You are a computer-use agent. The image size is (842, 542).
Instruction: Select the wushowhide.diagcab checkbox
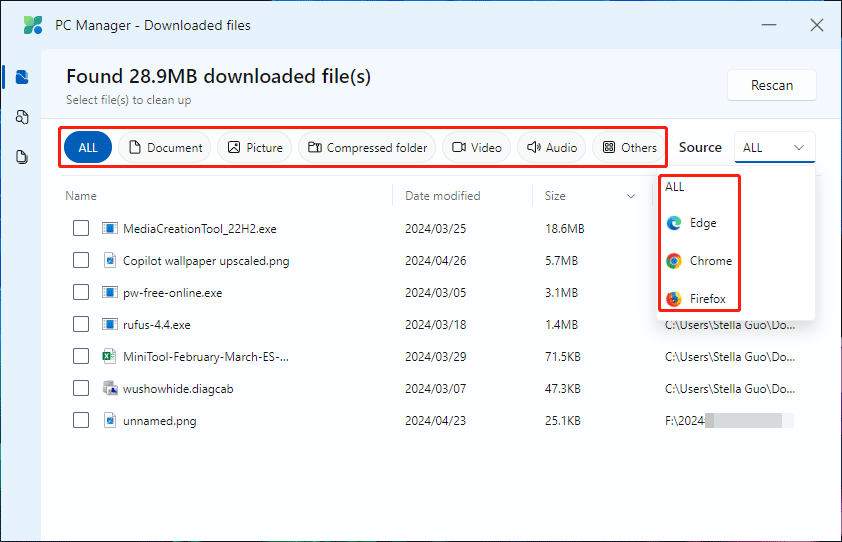81,388
